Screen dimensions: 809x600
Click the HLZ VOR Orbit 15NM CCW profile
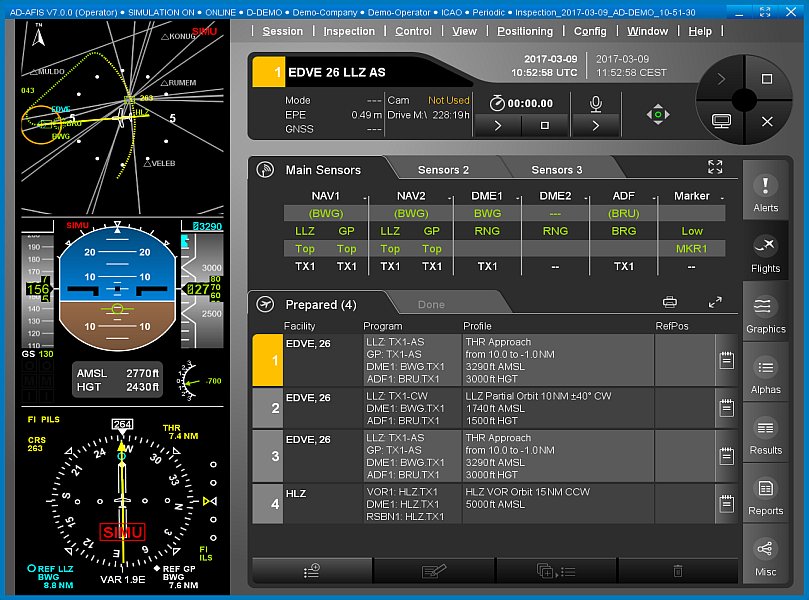tap(527, 492)
